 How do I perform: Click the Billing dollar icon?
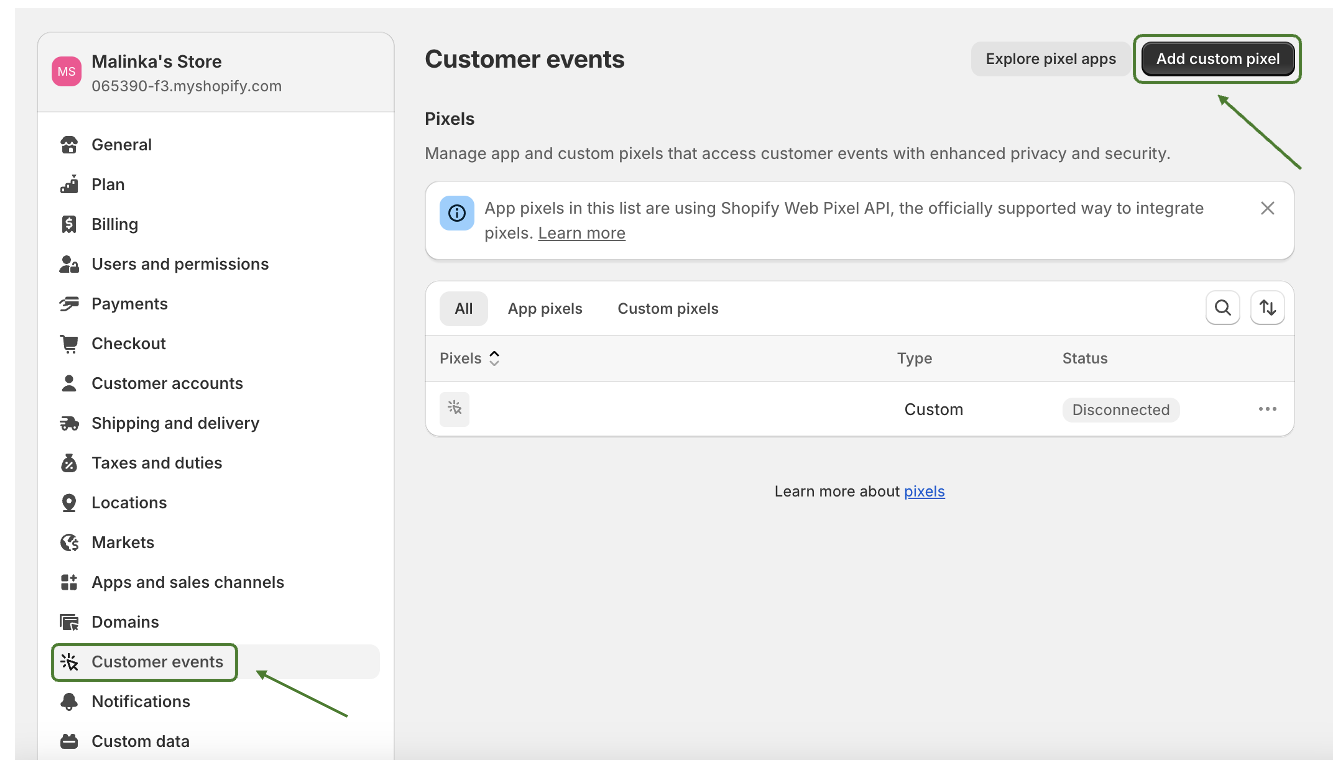click(x=69, y=225)
